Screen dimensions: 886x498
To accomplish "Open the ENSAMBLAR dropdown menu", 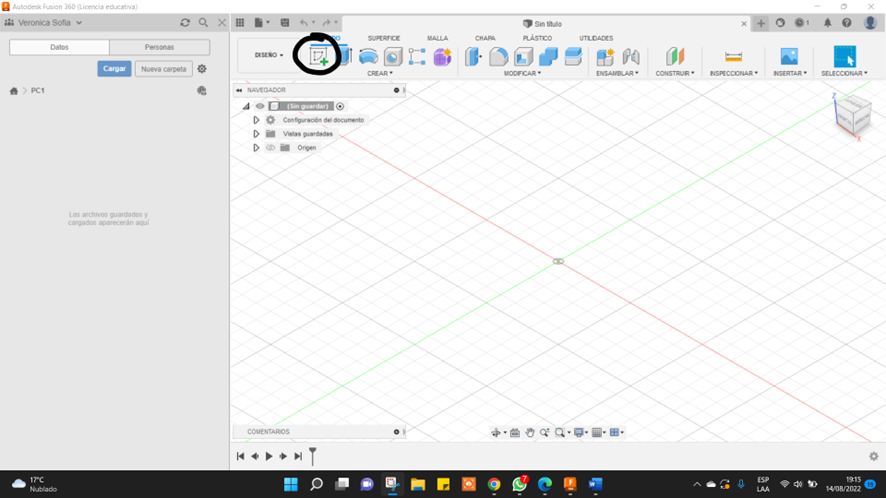I will 617,73.
